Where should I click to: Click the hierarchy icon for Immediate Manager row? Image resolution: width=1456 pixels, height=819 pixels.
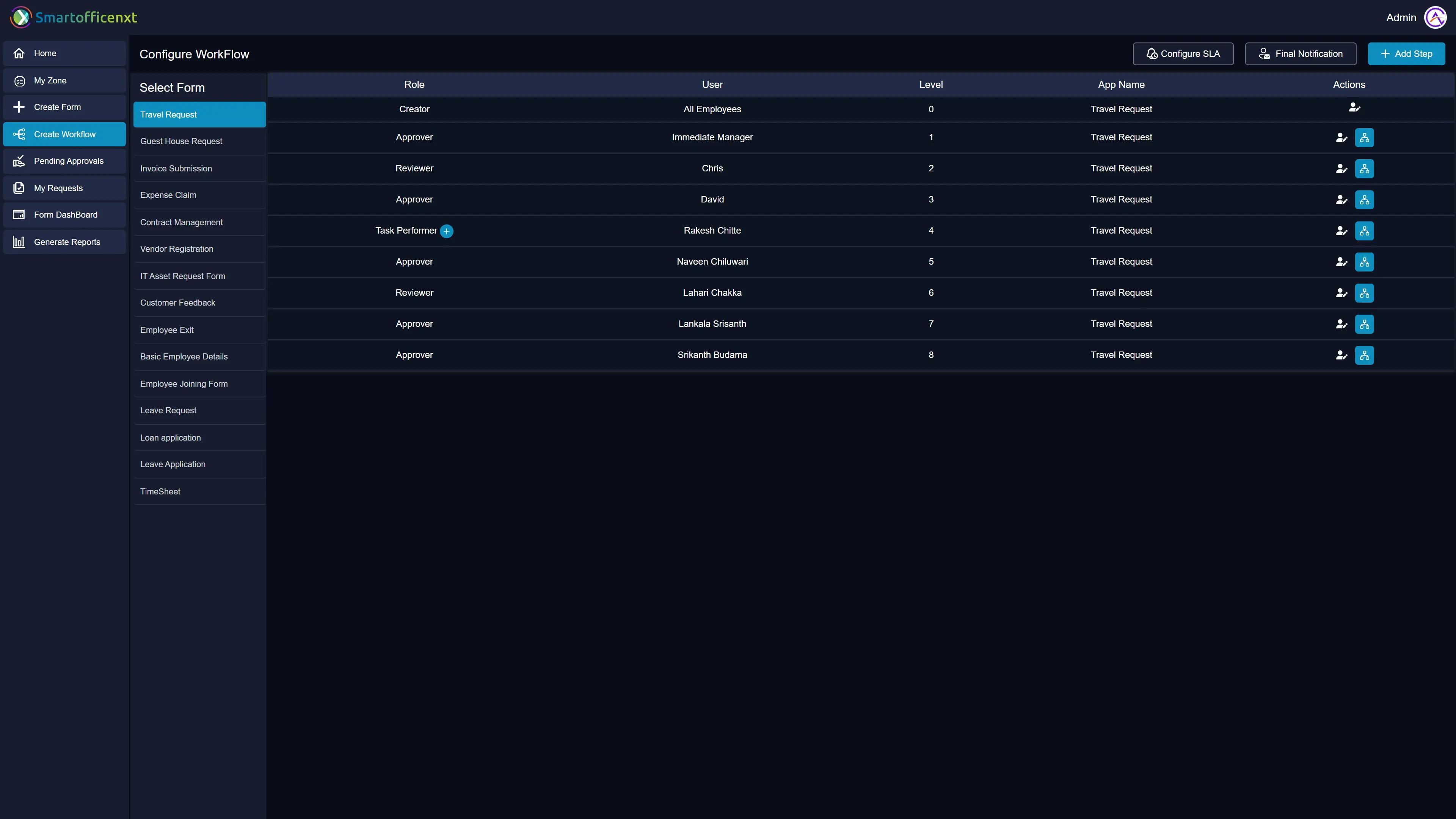pos(1364,137)
